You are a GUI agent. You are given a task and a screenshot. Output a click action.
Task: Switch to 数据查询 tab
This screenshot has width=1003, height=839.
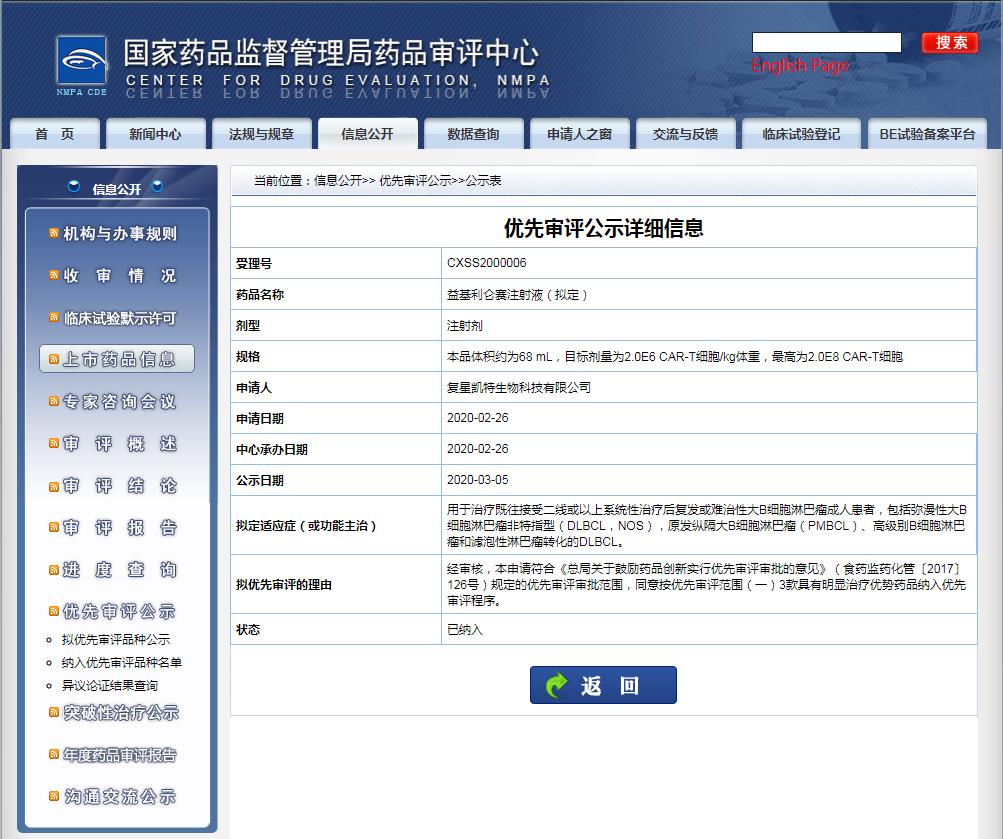(x=472, y=132)
